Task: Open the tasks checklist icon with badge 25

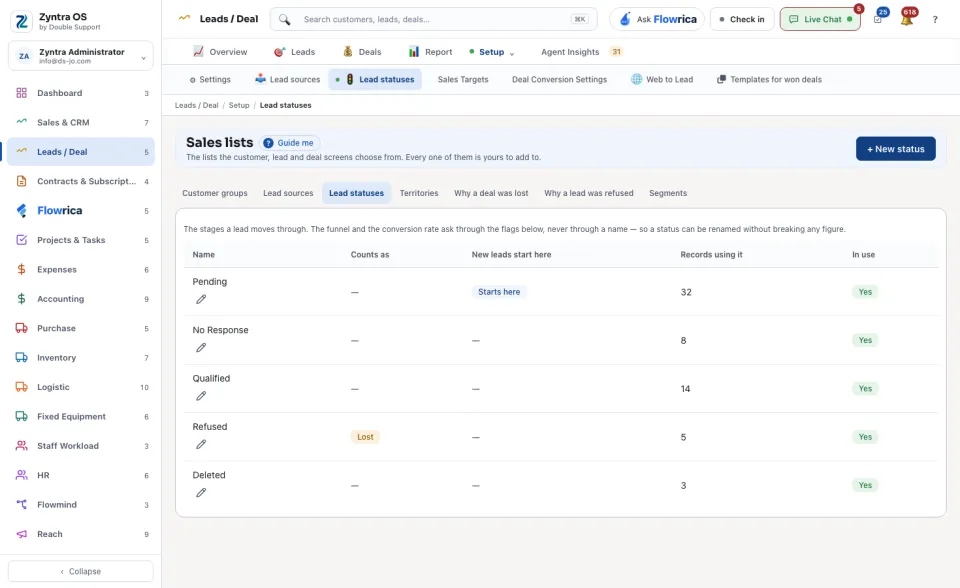Action: pyautogui.click(x=878, y=19)
